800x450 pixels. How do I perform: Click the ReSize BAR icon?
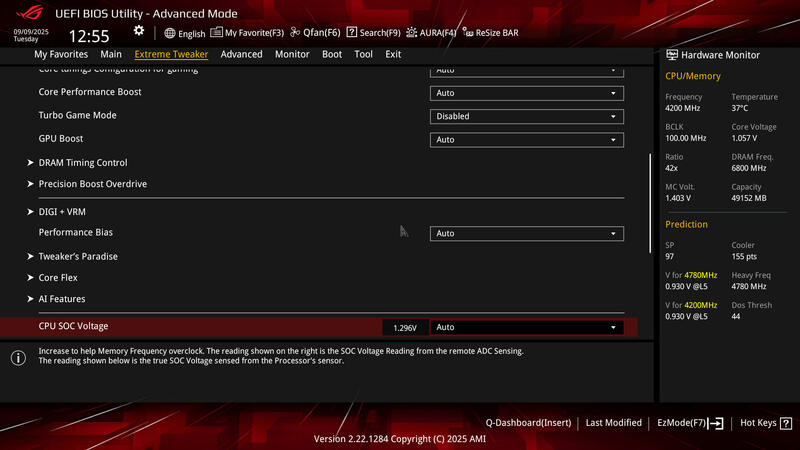tap(468, 33)
